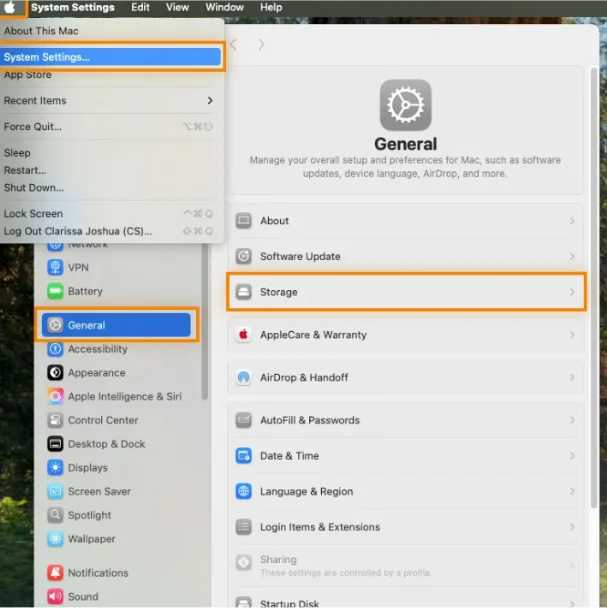Click the main pane vertical scrollbar

tap(594, 288)
